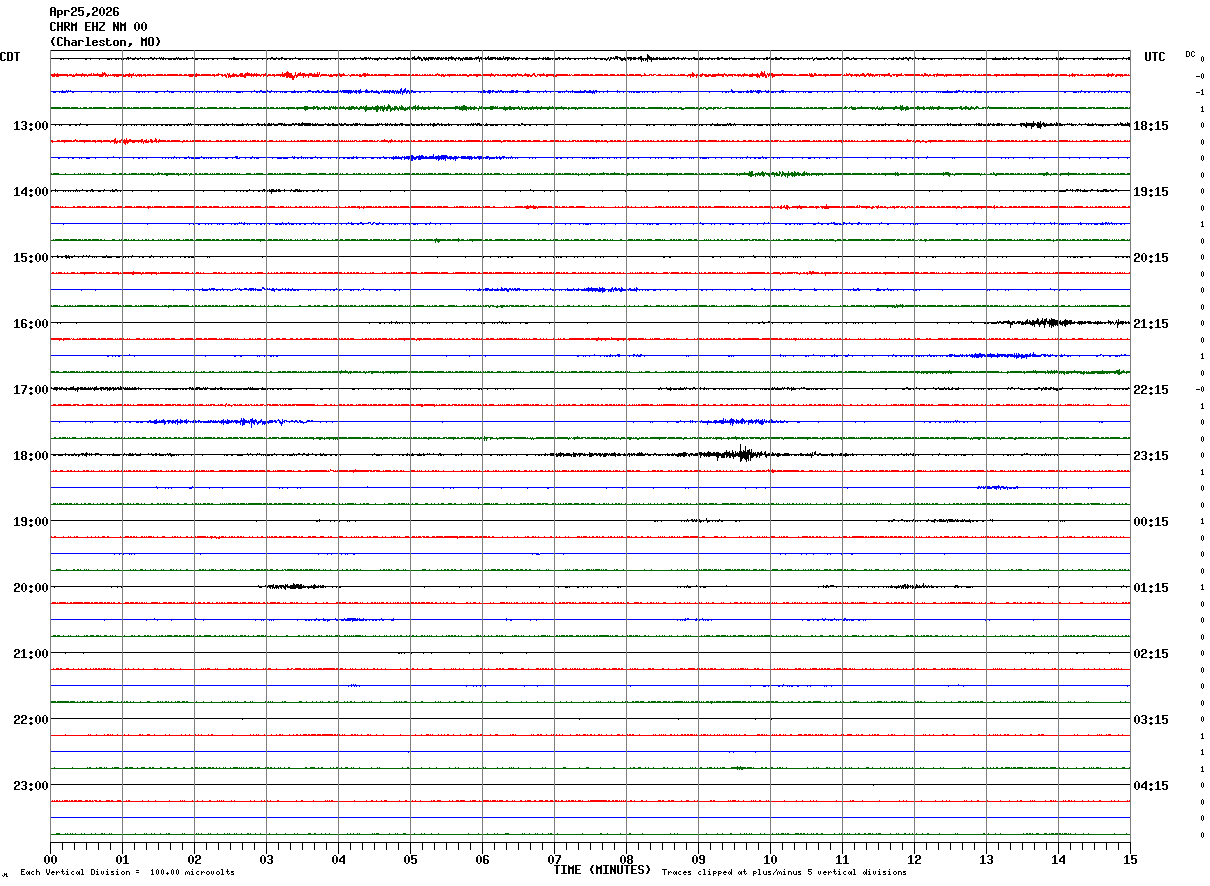Click the 00:15 UTC time label
Screen dimensions: 1210x886
1151,522
